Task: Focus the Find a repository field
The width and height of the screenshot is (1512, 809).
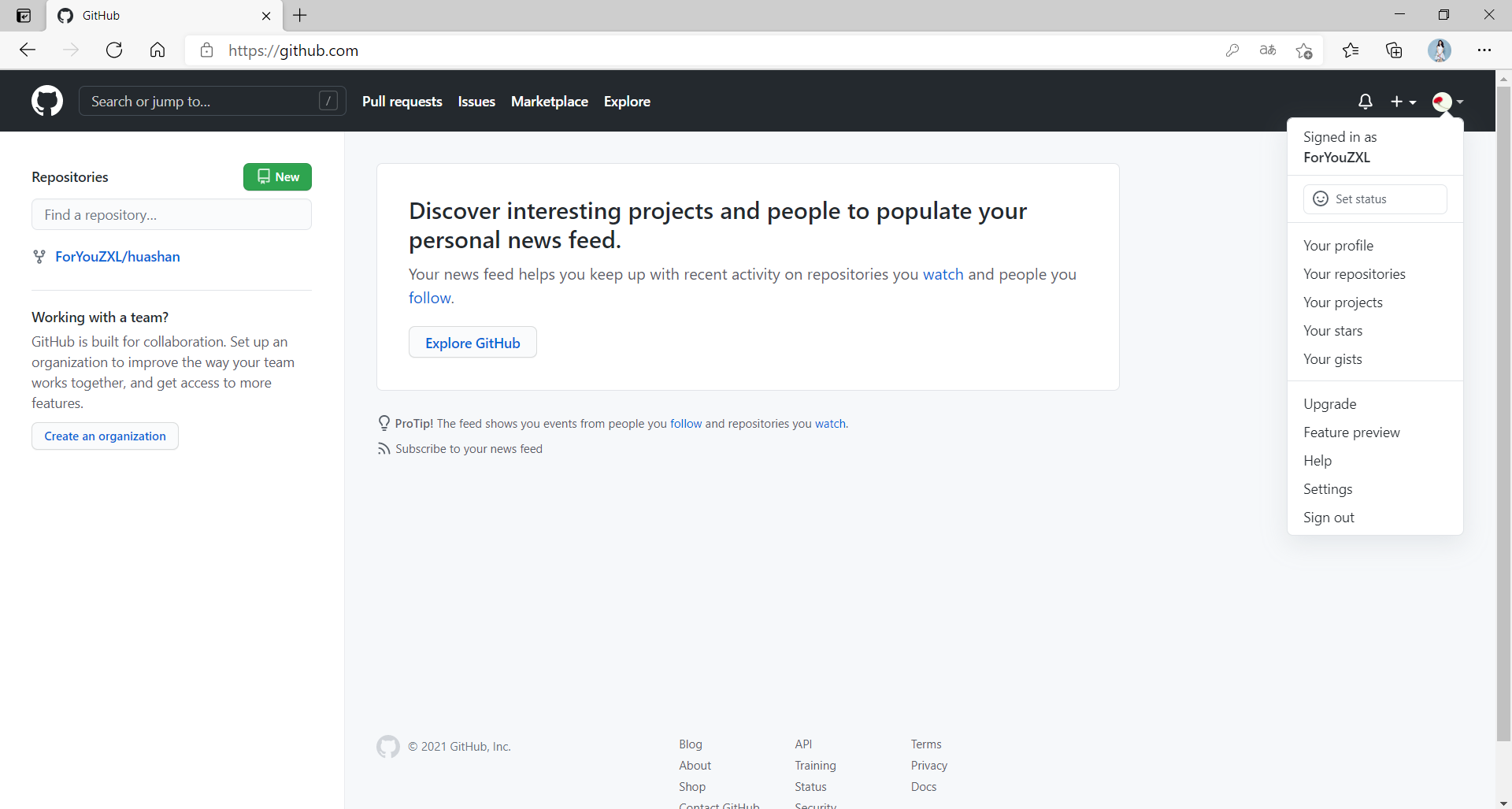Action: (172, 214)
